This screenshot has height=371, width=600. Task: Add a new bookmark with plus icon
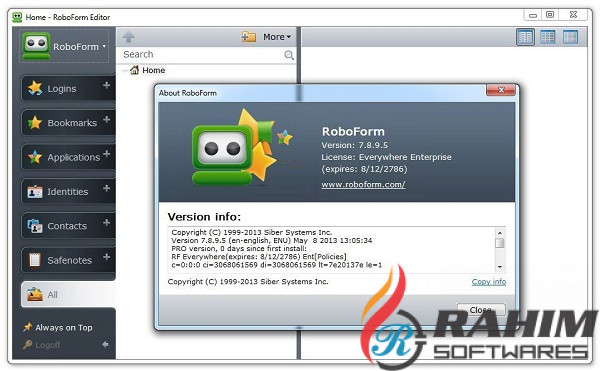(x=106, y=120)
